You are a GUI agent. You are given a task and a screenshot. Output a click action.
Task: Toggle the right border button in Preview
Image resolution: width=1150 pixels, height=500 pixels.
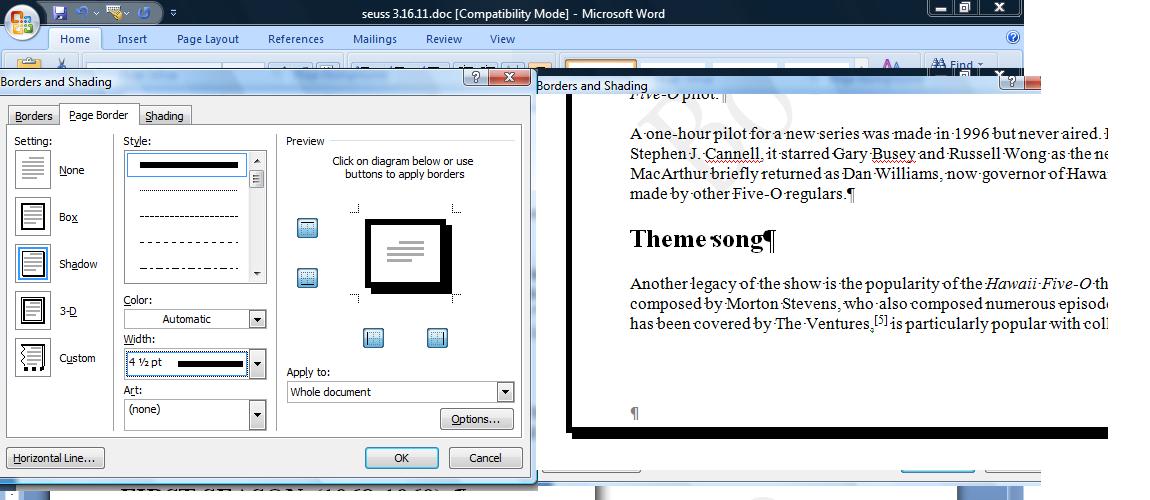[437, 337]
